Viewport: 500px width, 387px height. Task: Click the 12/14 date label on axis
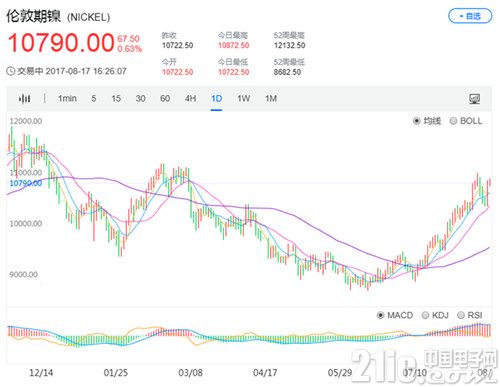click(x=41, y=373)
